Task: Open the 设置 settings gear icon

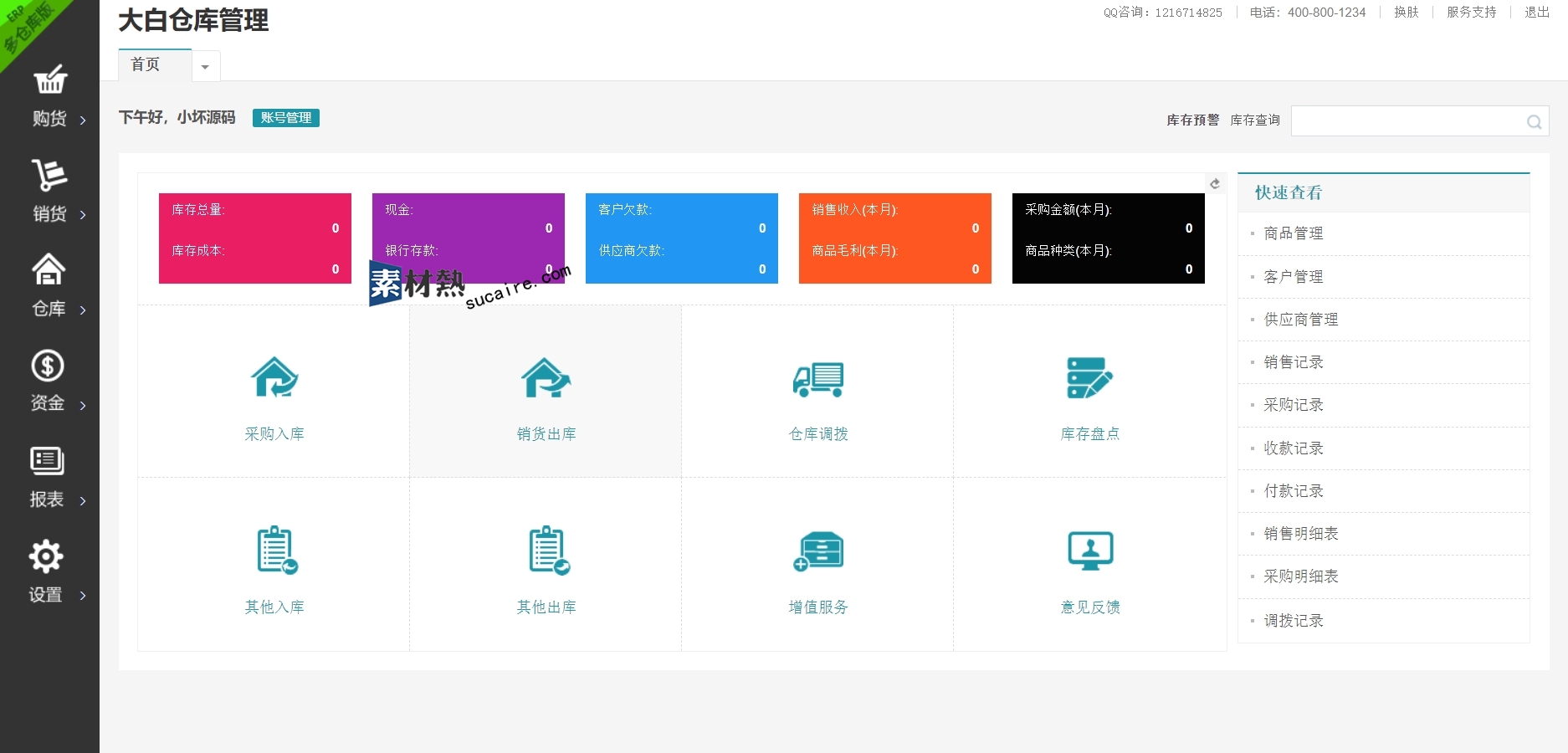Action: [46, 556]
